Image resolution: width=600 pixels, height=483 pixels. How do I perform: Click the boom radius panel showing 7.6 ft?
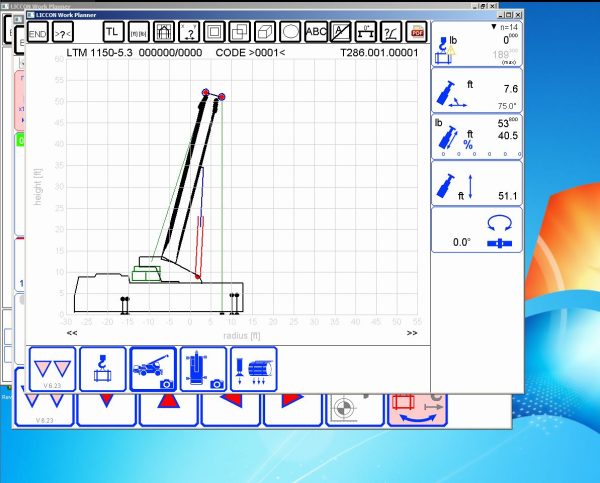point(477,91)
